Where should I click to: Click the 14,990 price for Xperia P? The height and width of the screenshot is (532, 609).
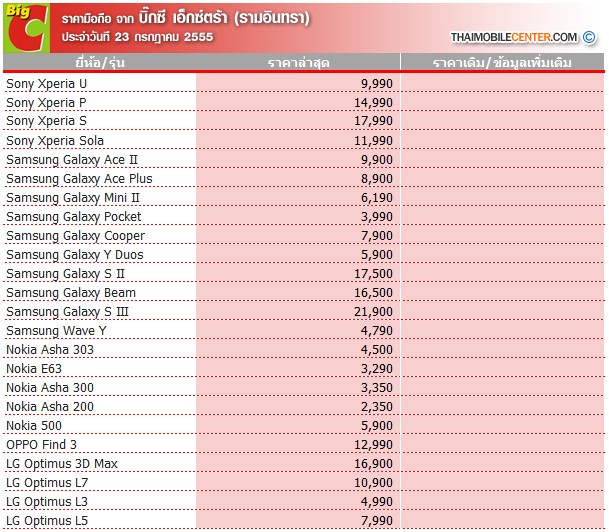[x=373, y=103]
